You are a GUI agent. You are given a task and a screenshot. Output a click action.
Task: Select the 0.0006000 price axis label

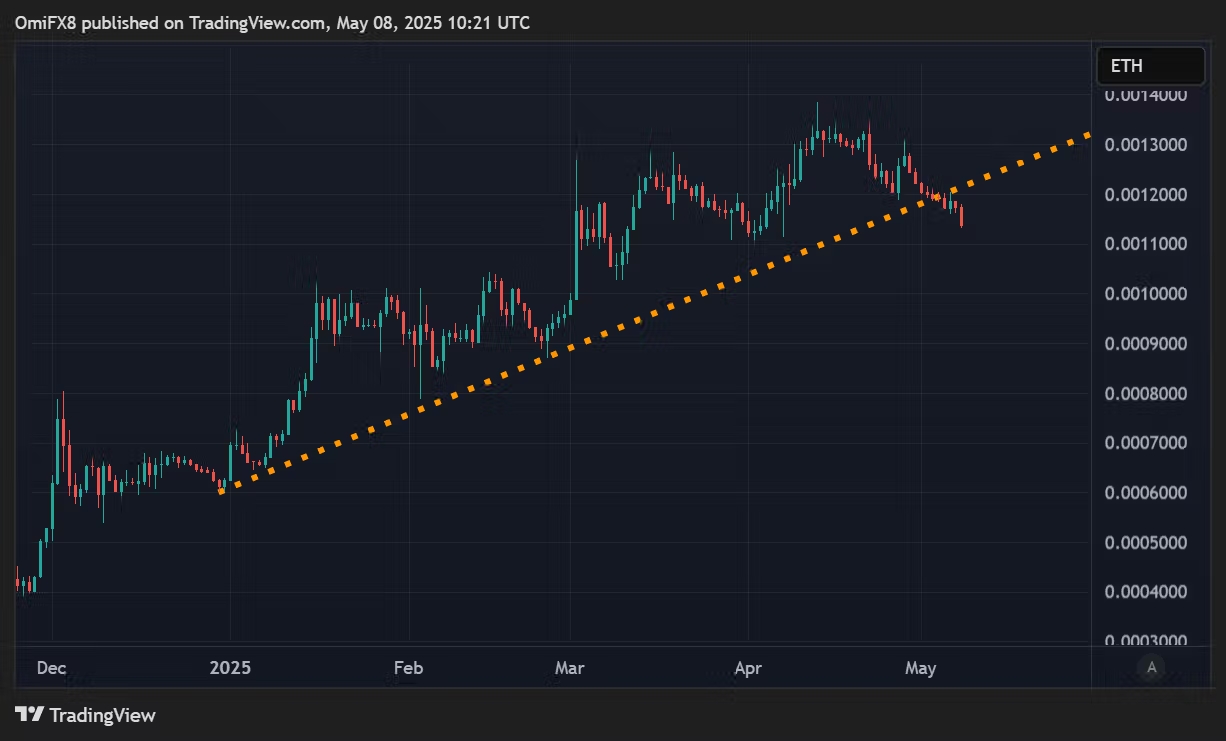point(1145,492)
